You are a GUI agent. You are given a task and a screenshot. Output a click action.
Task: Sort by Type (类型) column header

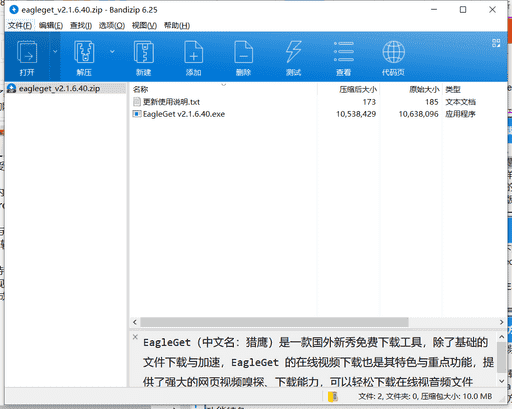(453, 89)
